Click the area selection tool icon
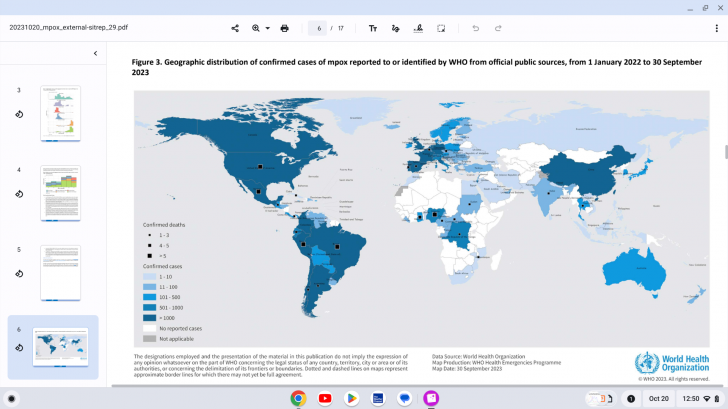728x409 pixels. tap(441, 28)
